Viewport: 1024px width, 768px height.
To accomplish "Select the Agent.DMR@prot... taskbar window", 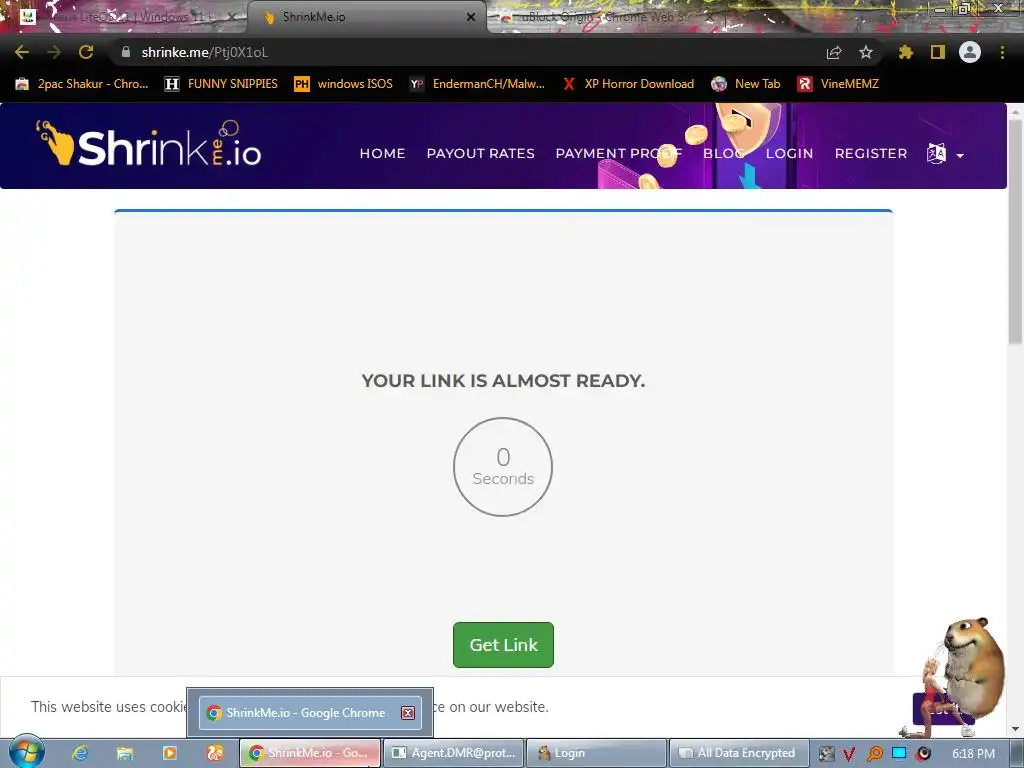I will (453, 753).
